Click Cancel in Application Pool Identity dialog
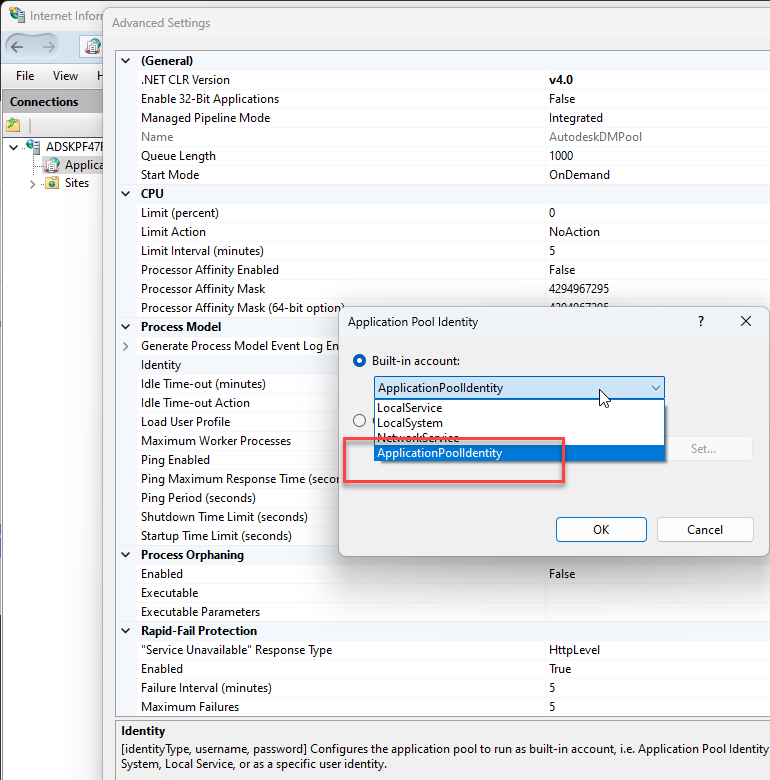770x780 pixels. pos(705,529)
